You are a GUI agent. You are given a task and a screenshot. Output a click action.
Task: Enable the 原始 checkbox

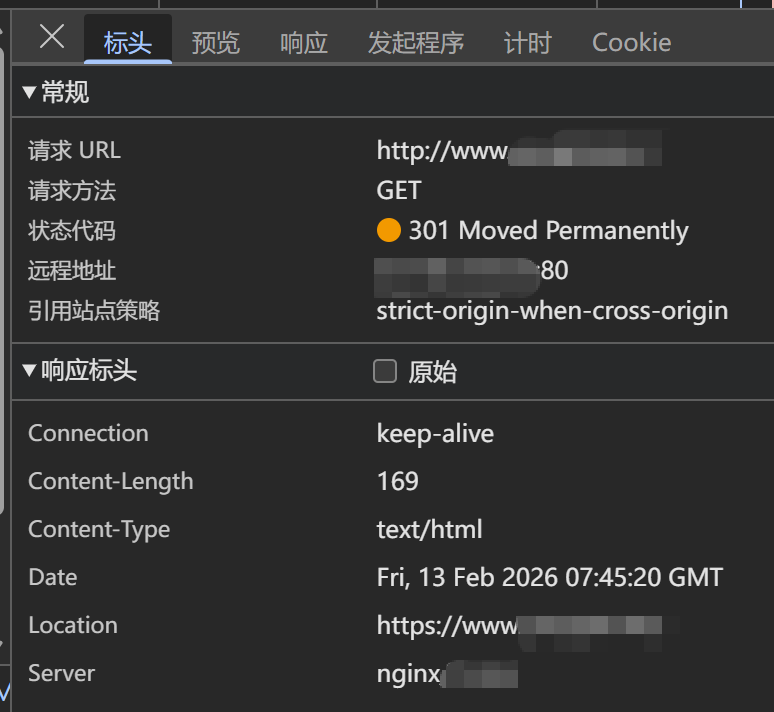click(385, 372)
